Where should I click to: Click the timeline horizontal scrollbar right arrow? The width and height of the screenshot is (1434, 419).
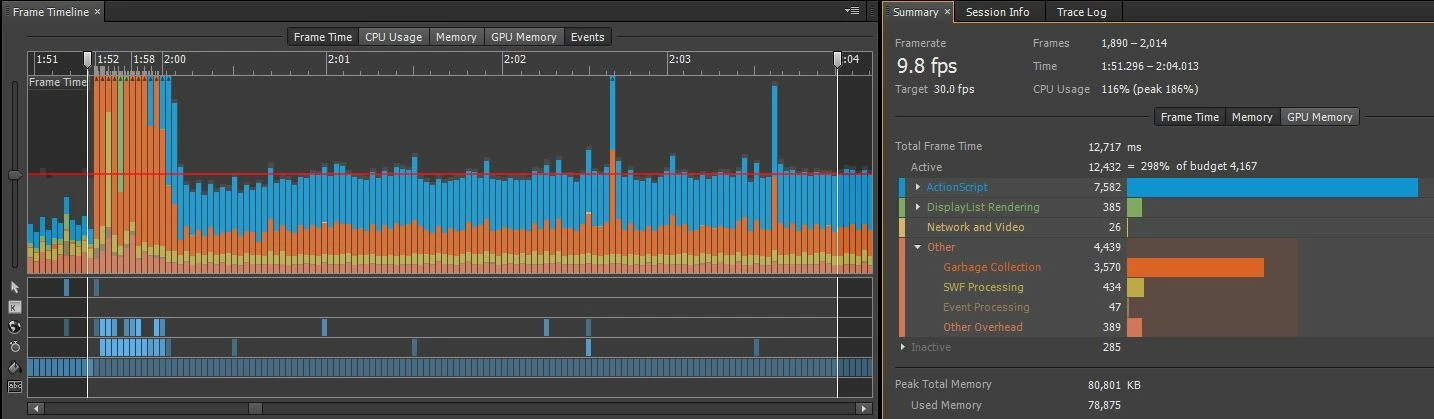pos(864,408)
